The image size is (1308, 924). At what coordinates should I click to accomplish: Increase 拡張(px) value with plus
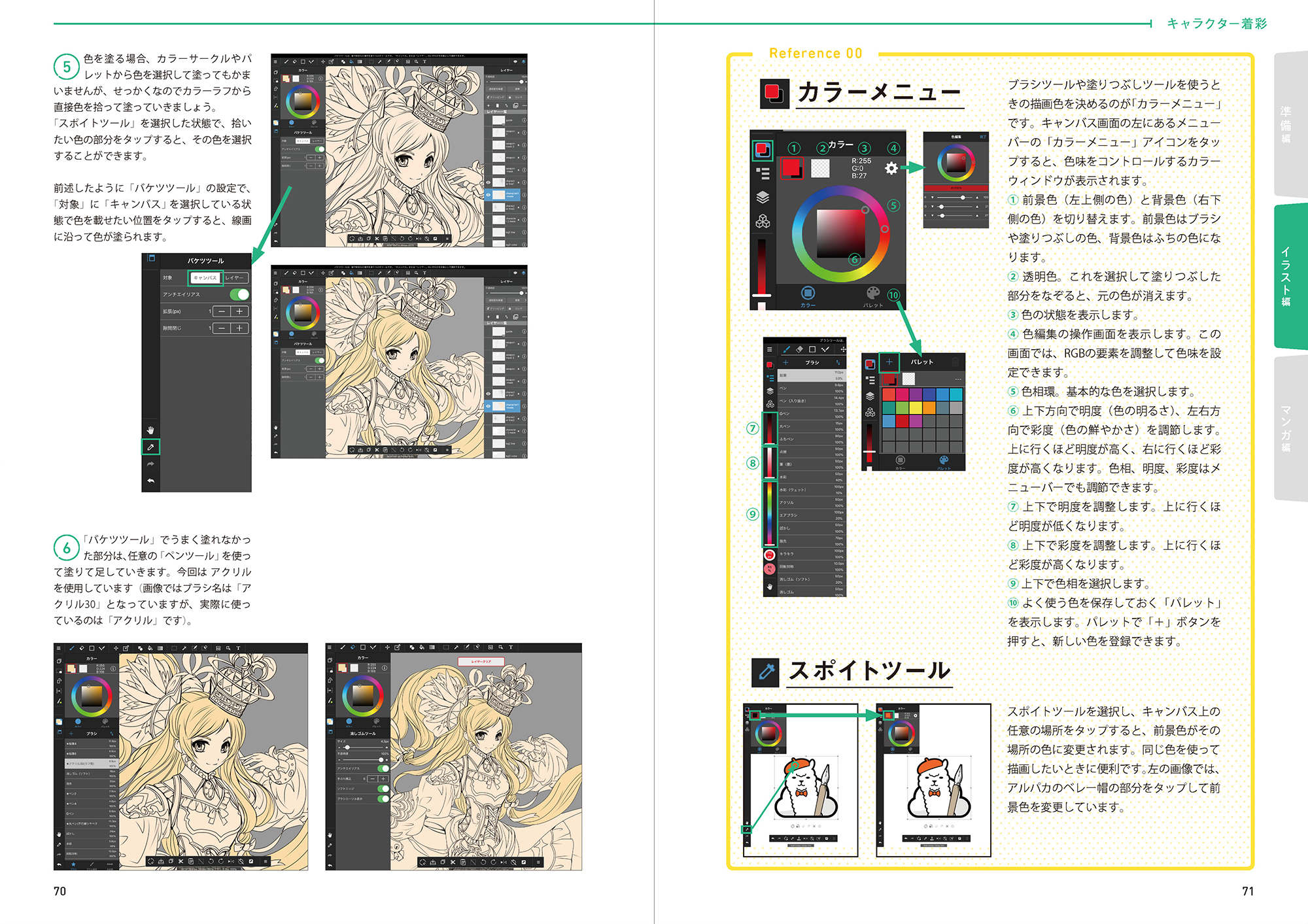coord(239,311)
